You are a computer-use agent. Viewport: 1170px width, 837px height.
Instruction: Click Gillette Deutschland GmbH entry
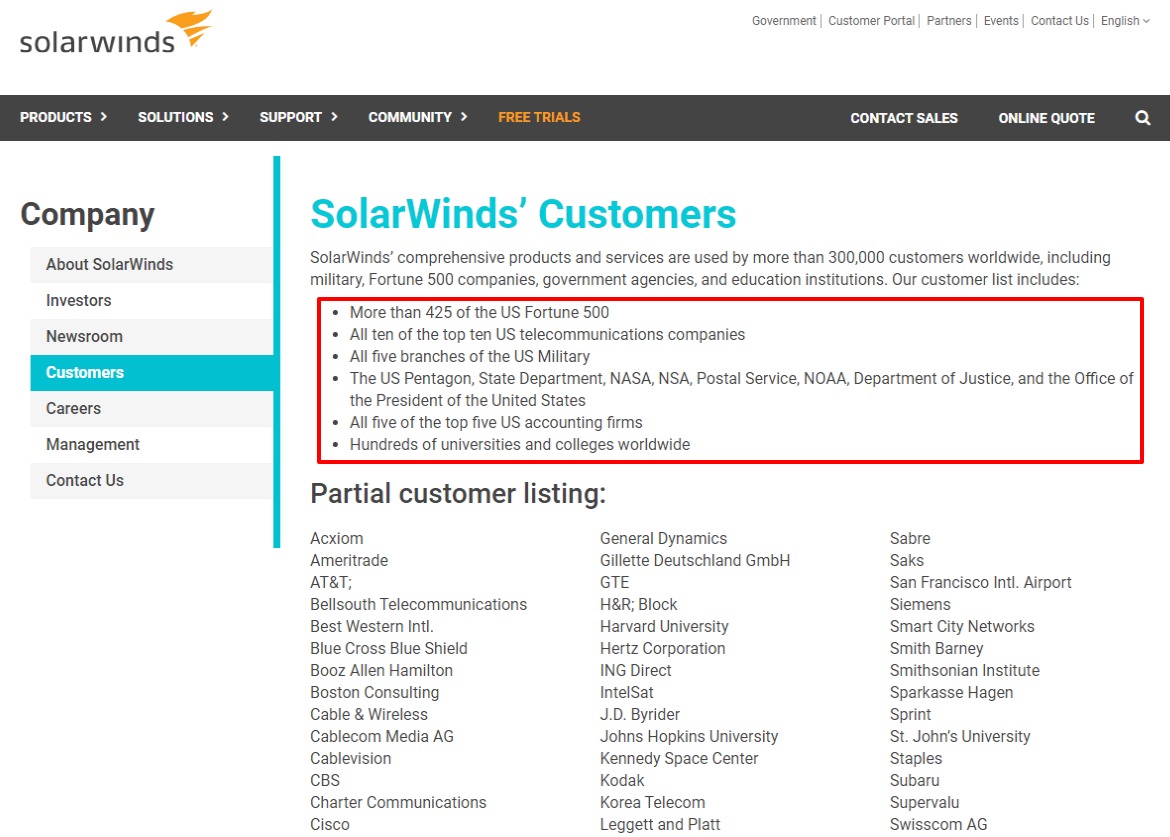point(695,560)
